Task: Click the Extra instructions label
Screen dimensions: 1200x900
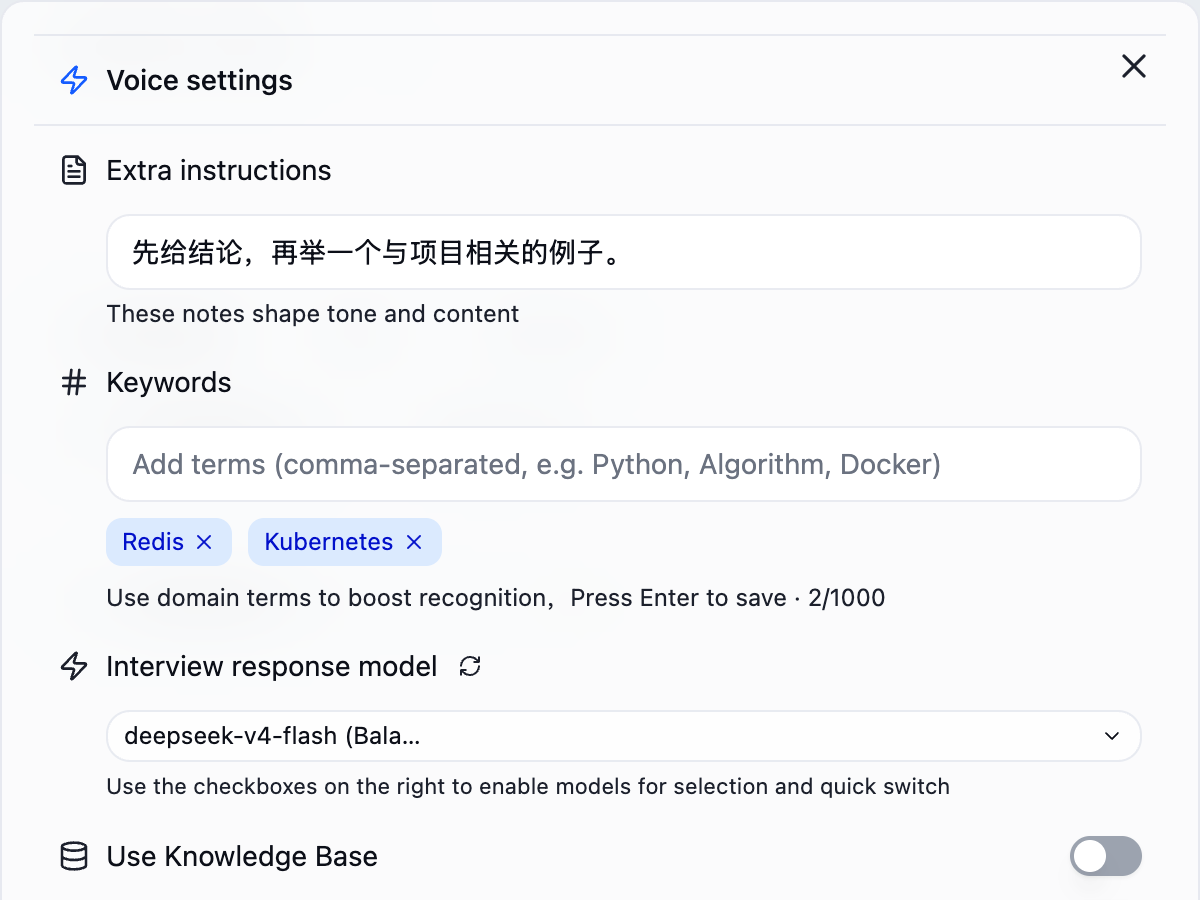Action: pyautogui.click(x=219, y=170)
